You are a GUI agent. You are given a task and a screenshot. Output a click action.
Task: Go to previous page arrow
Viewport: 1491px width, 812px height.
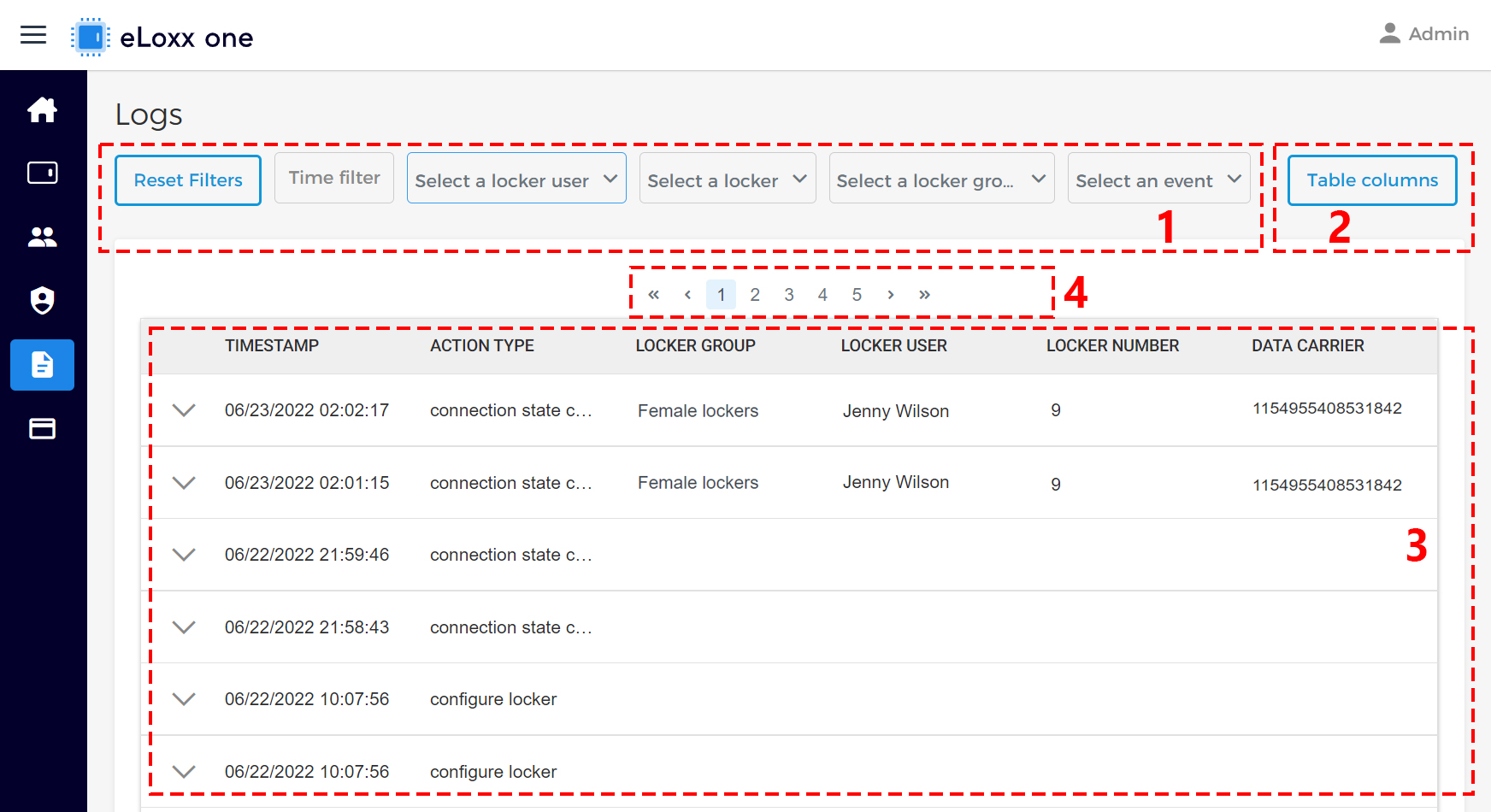pyautogui.click(x=687, y=294)
